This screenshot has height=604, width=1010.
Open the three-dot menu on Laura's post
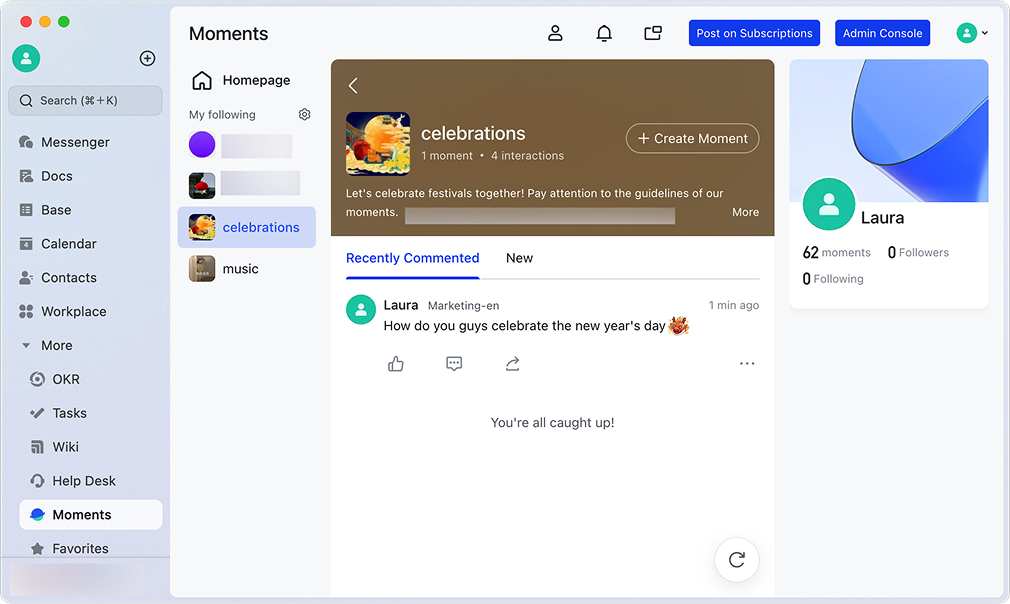(x=747, y=364)
